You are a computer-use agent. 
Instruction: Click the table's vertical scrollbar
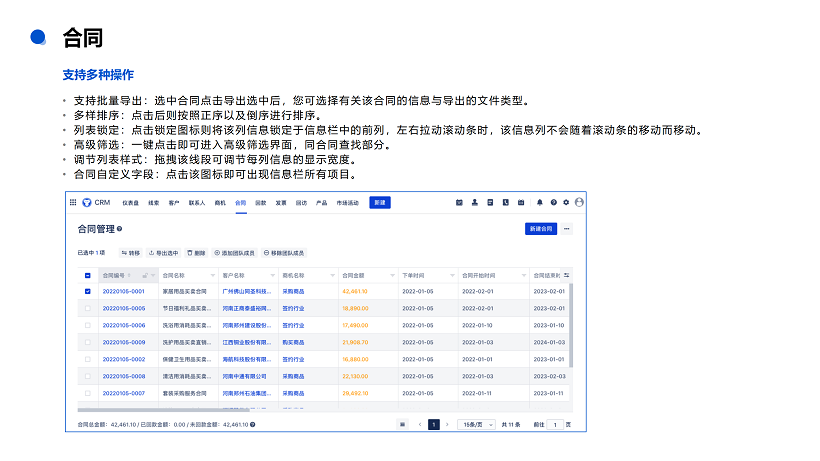pyautogui.click(x=571, y=325)
